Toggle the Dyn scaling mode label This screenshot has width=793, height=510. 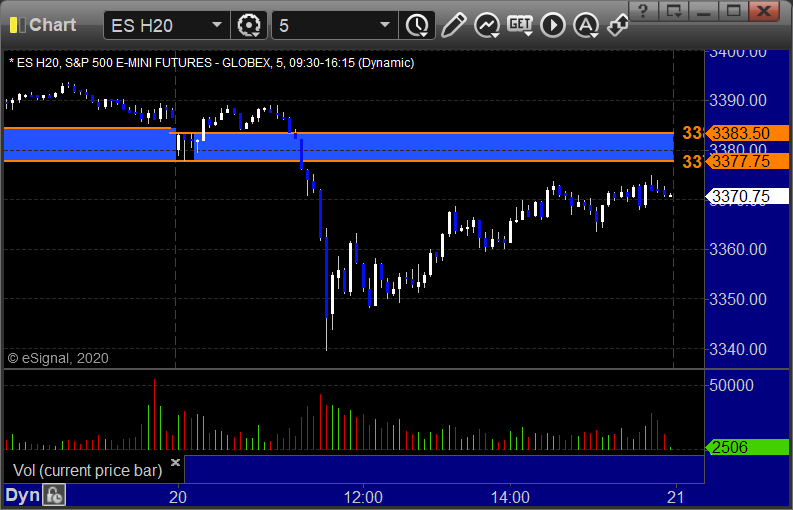tap(22, 495)
